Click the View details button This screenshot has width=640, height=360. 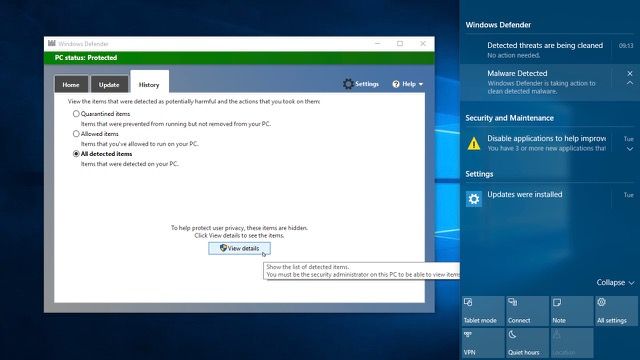[239, 248]
